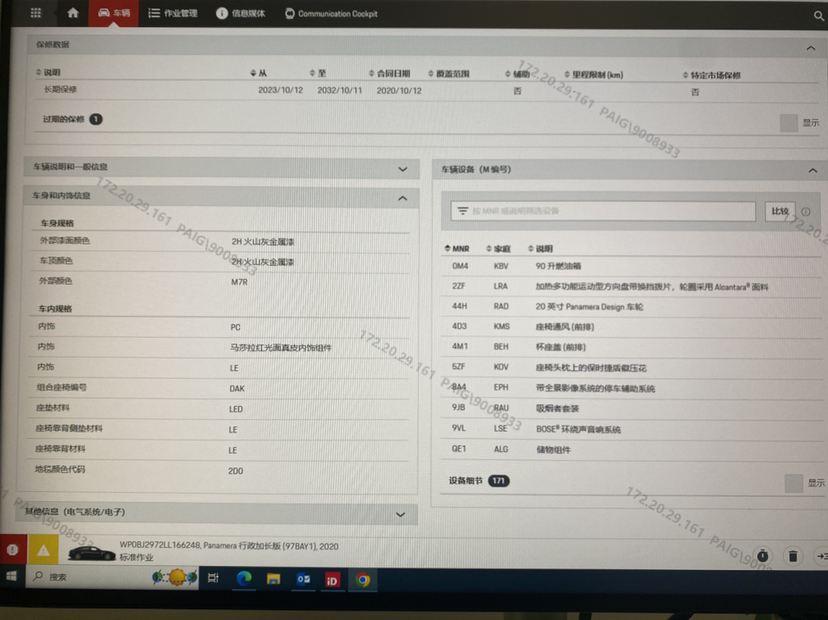Collapse the 保修数据 section
The width and height of the screenshot is (828, 620).
[811, 48]
